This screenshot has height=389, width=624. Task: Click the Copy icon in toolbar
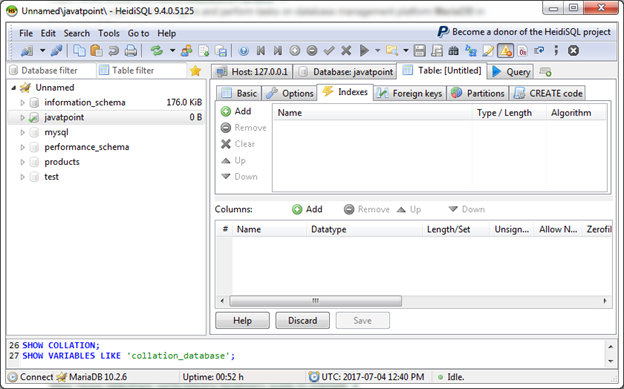point(79,51)
